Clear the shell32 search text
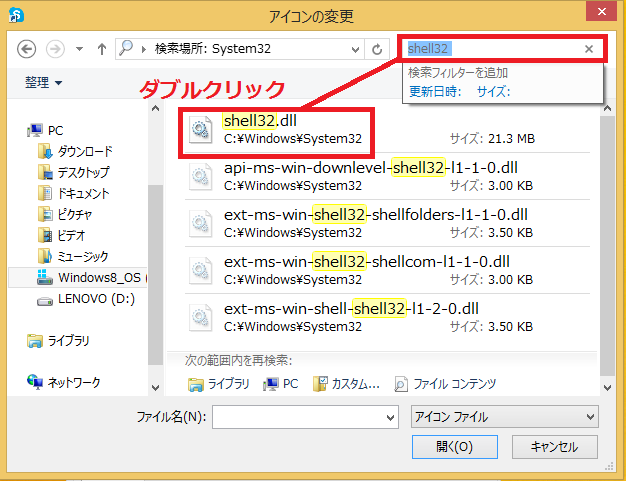Image resolution: width=626 pixels, height=481 pixels. 589,49
